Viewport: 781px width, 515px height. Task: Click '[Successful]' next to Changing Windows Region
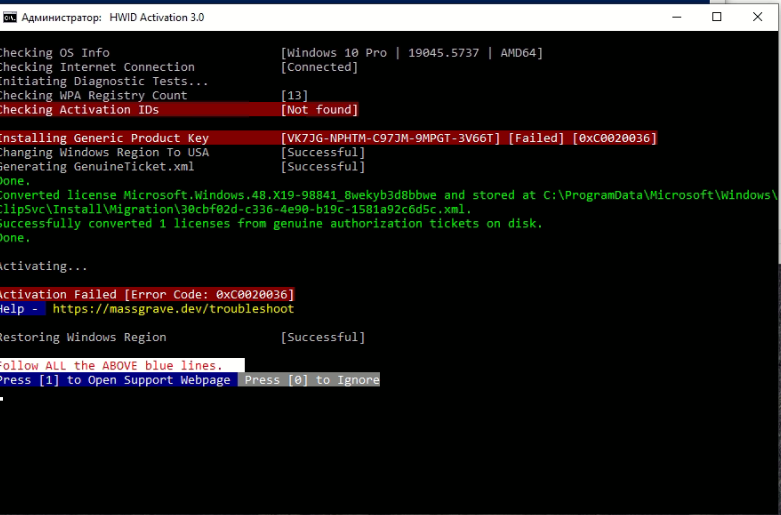coord(323,152)
